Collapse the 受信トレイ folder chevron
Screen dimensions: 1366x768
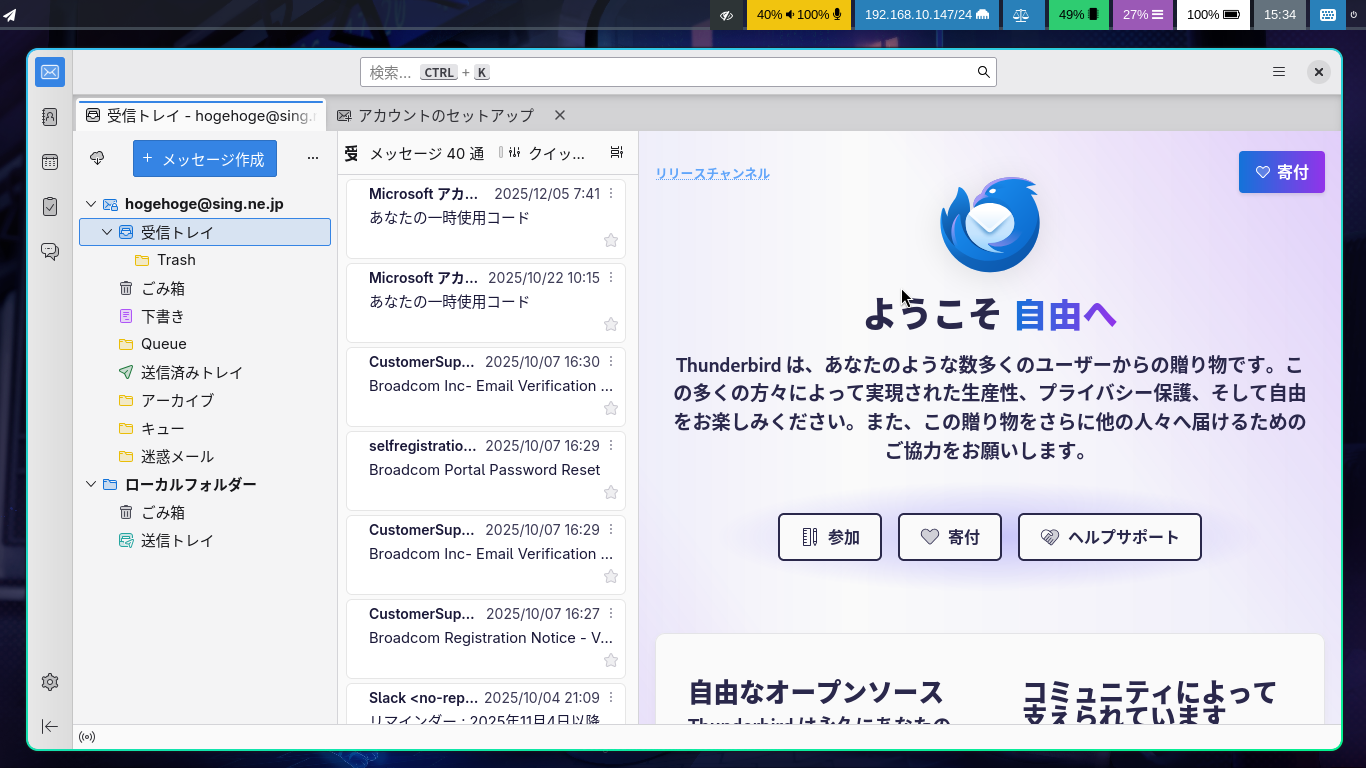tap(108, 232)
